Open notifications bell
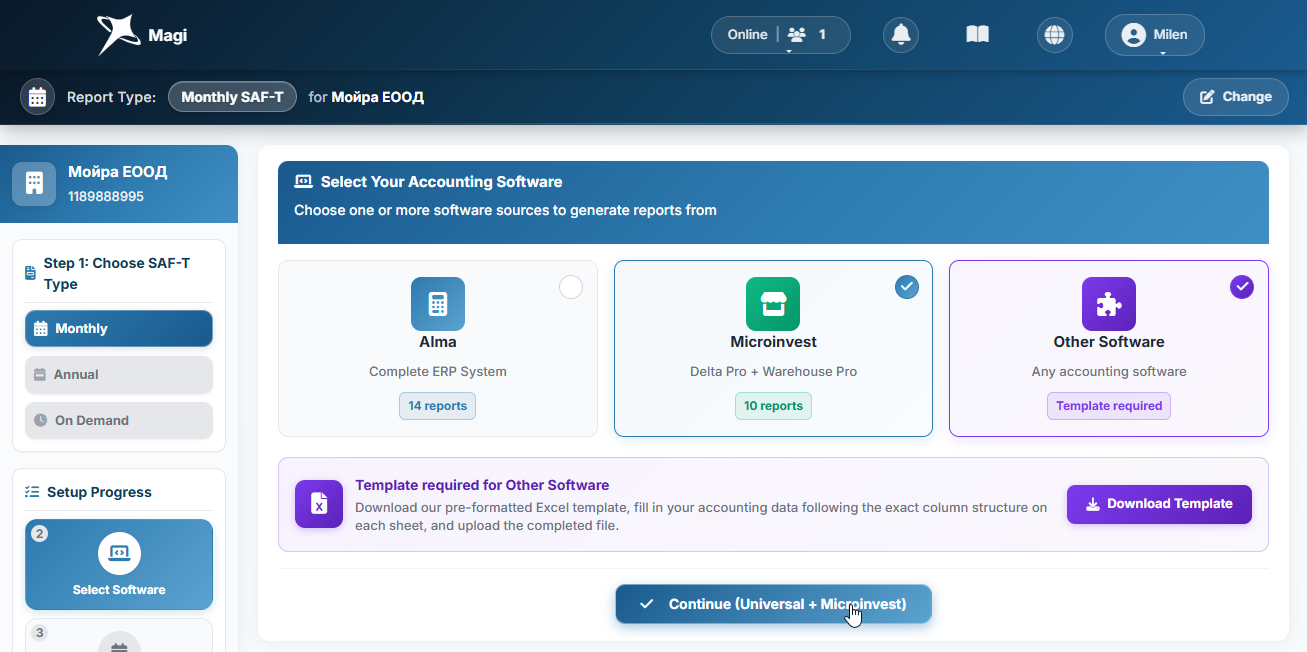Viewport: 1307px width, 652px height. click(x=901, y=35)
